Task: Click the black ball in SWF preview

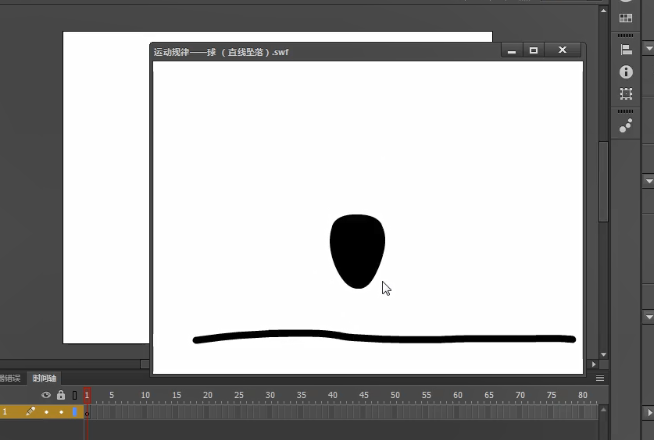Action: click(357, 251)
